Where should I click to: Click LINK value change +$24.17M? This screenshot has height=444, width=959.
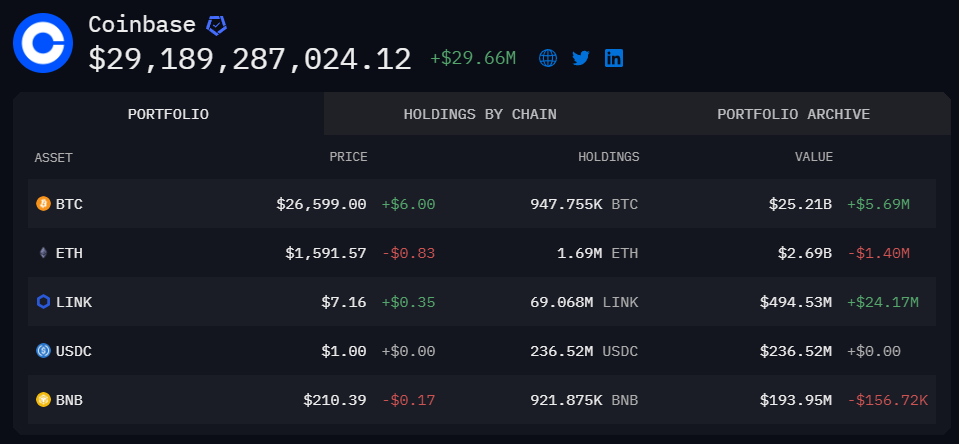883,302
